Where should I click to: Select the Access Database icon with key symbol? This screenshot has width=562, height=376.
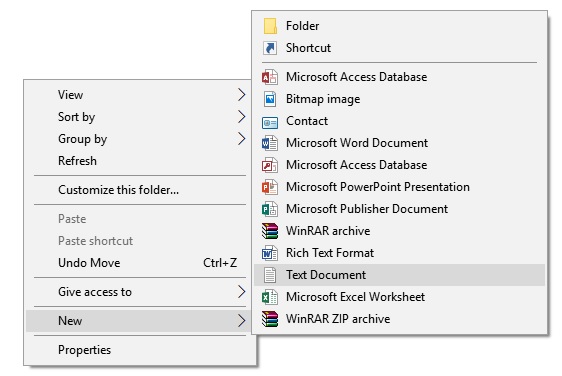(x=270, y=165)
